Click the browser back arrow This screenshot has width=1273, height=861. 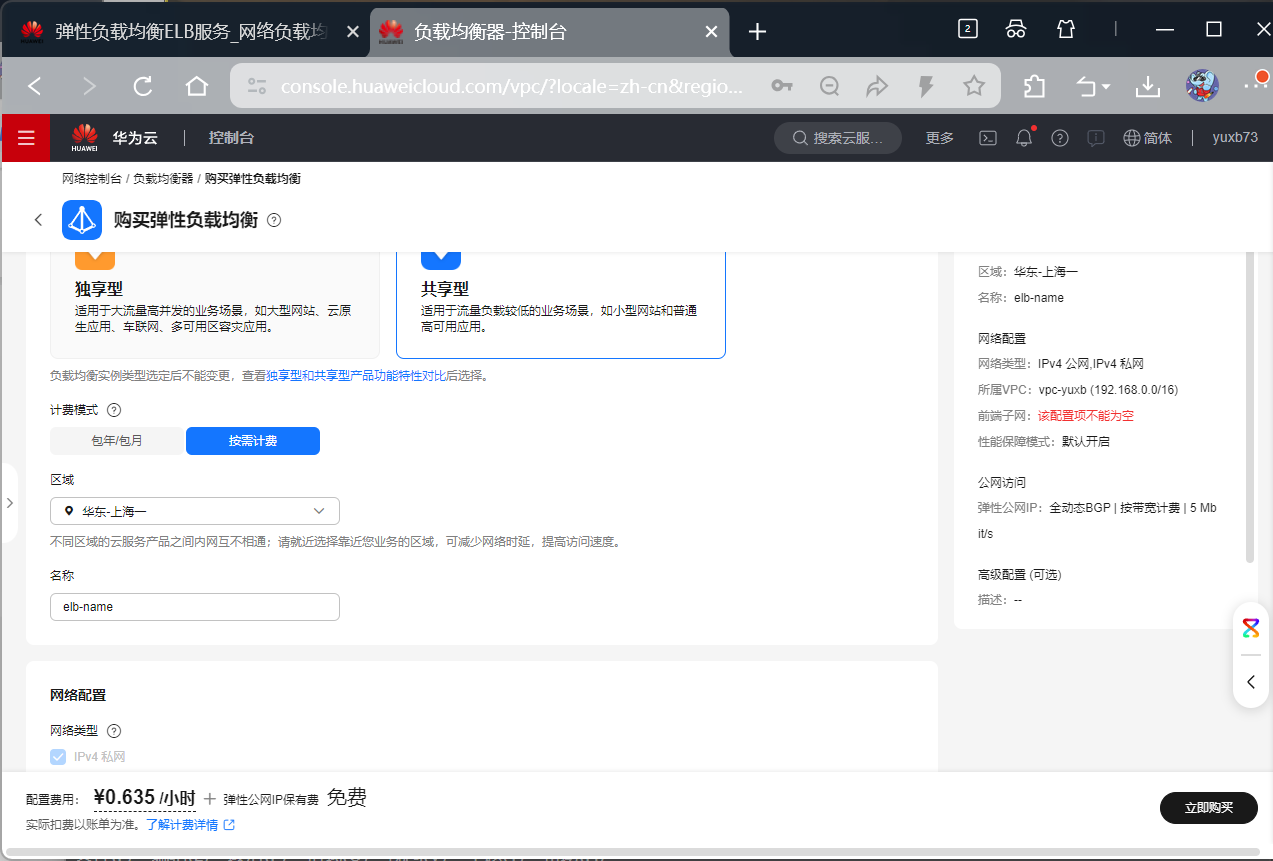pyautogui.click(x=35, y=86)
